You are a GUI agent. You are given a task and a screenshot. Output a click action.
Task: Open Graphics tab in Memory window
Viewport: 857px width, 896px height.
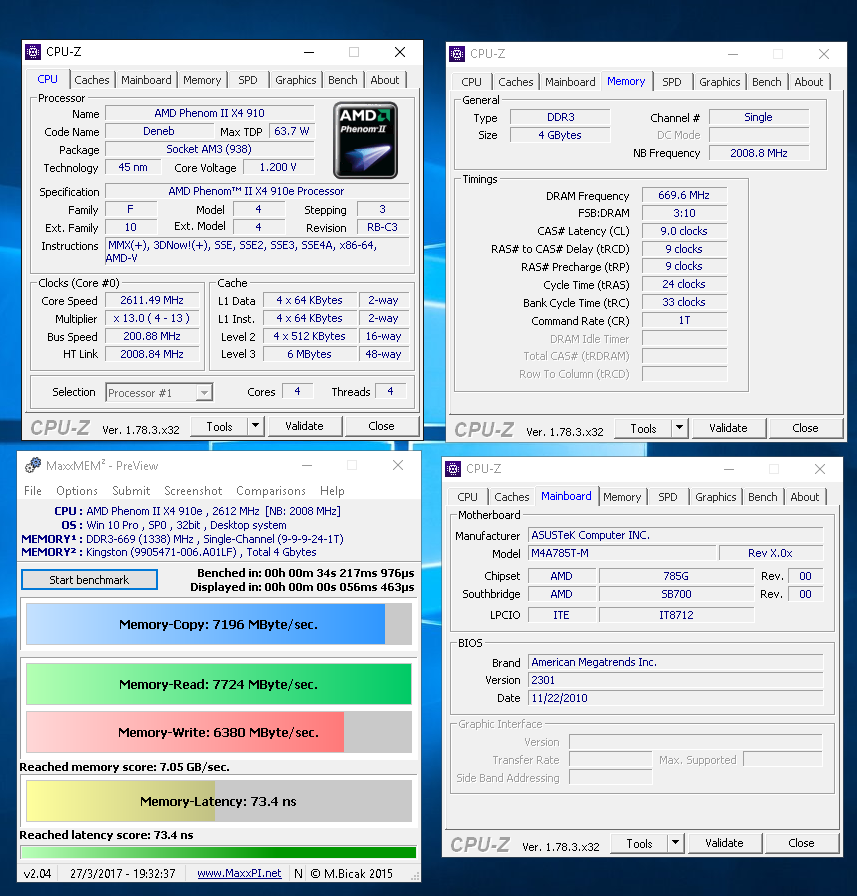[x=720, y=82]
